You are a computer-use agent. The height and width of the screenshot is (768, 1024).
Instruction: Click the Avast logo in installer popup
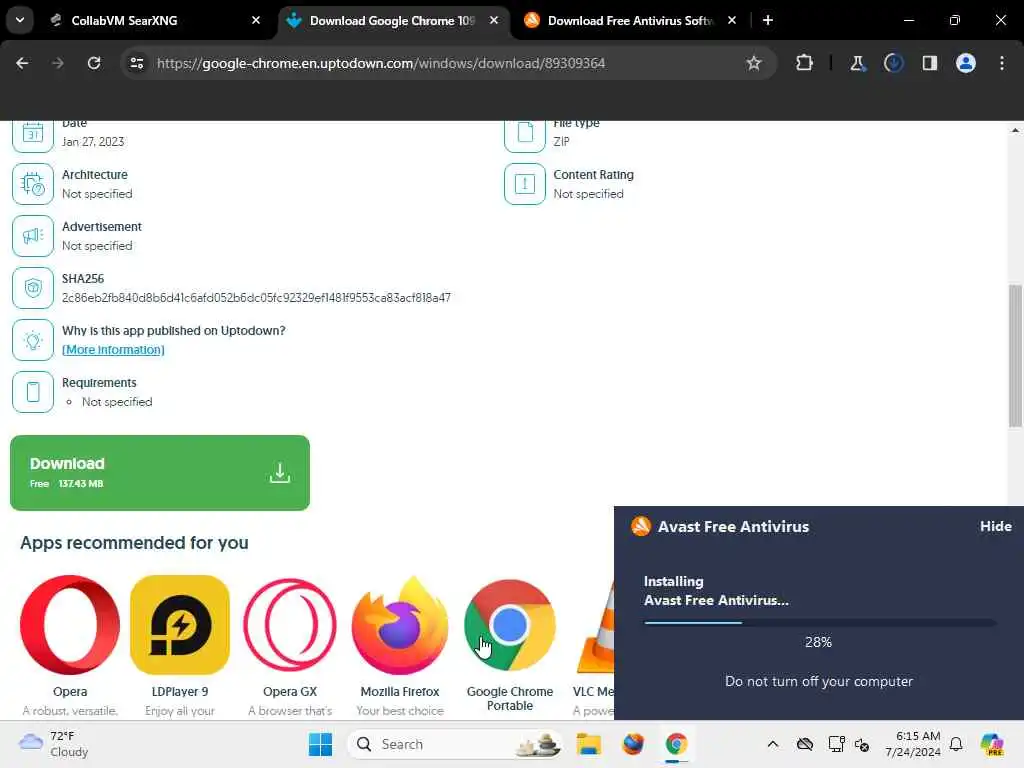pyautogui.click(x=641, y=526)
